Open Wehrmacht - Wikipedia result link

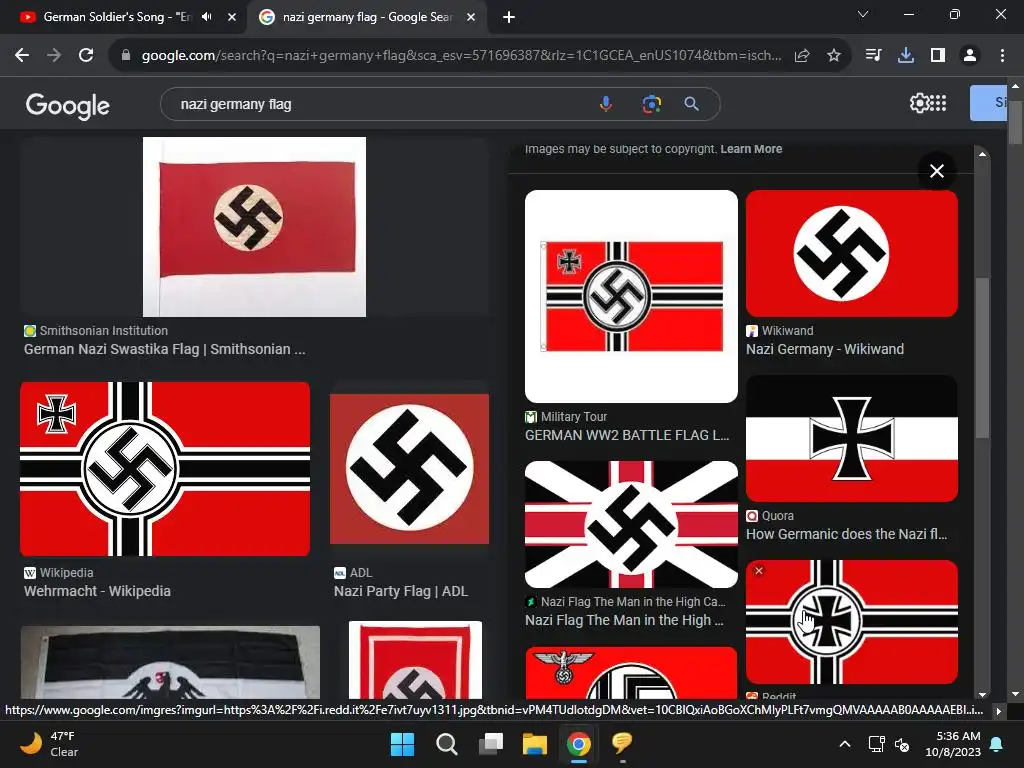tap(97, 591)
